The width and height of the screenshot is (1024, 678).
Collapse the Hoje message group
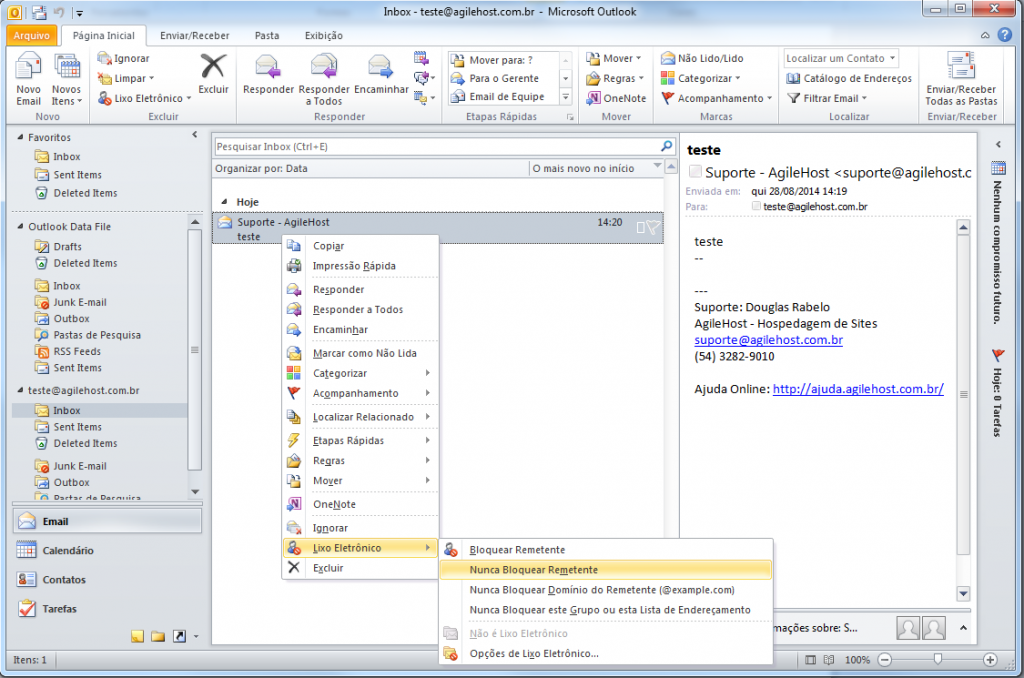[224, 202]
